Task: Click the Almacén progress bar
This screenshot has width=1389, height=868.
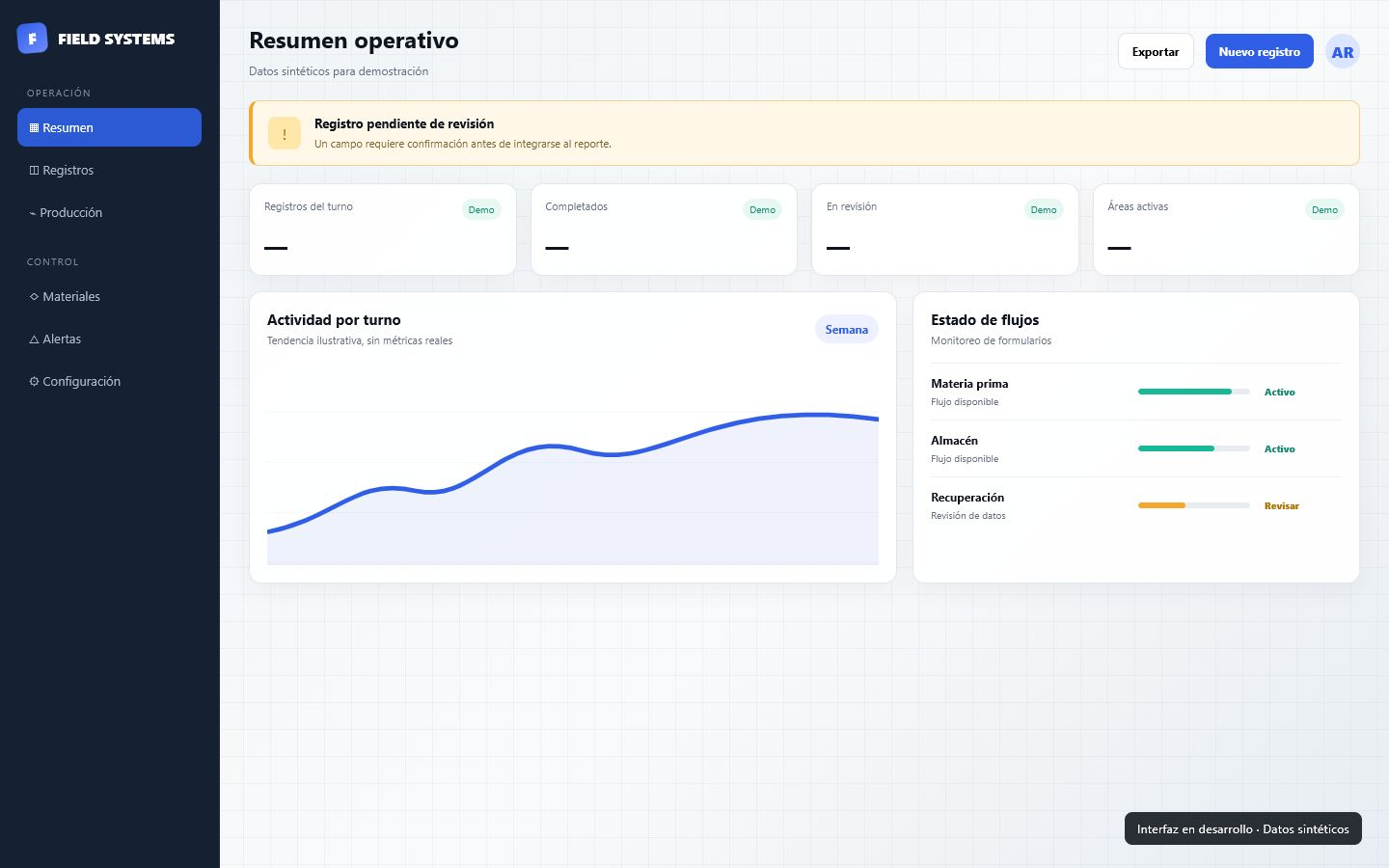Action: tap(1194, 448)
